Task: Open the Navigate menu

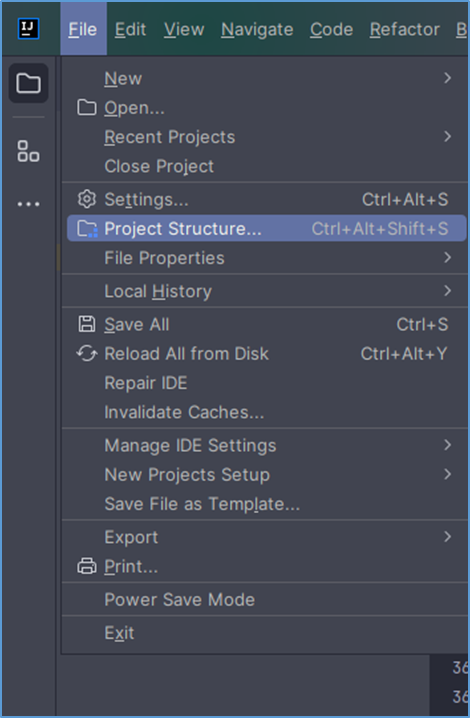Action: click(257, 29)
